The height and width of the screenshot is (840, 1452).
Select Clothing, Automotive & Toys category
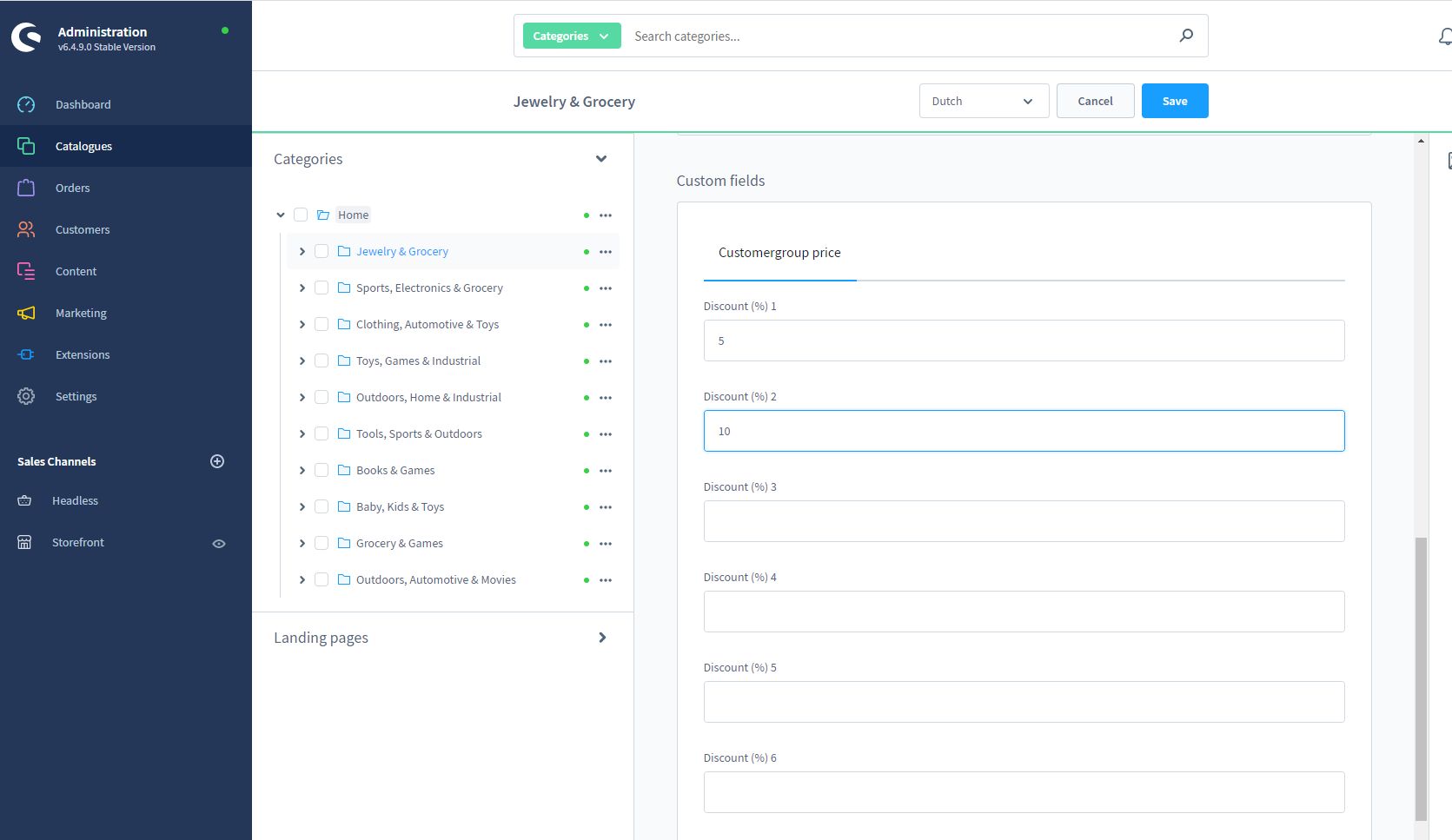428,324
